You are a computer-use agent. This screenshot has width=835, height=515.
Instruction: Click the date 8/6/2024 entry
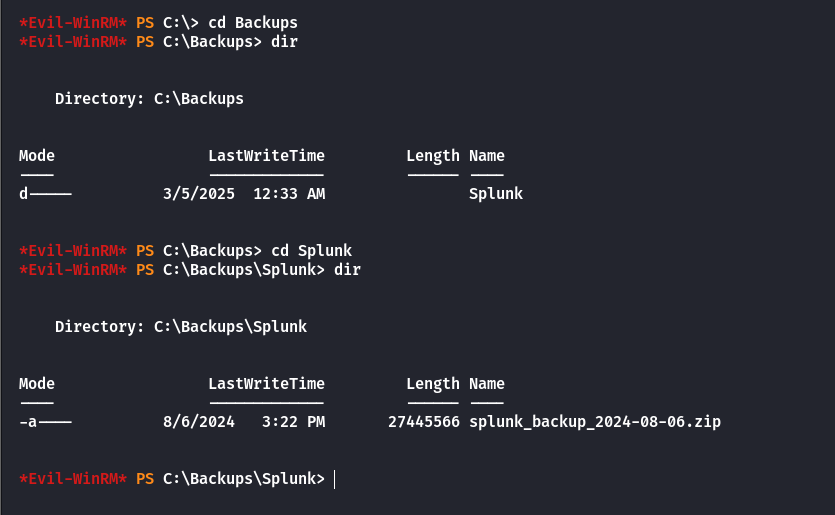[199, 422]
